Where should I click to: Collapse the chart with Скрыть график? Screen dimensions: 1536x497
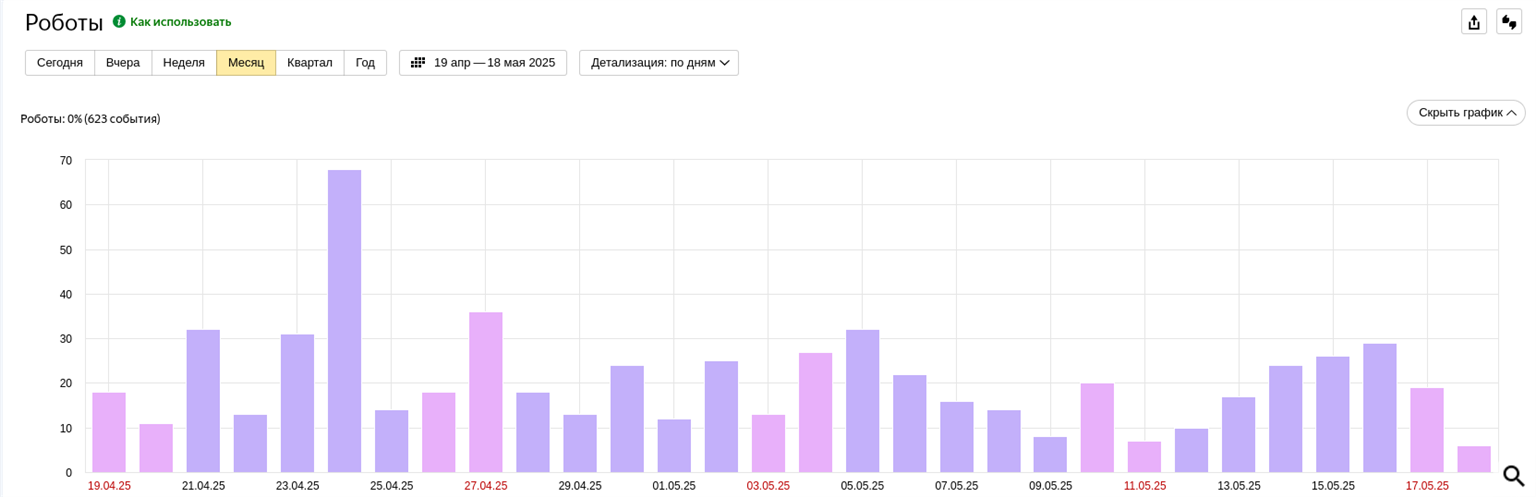point(1465,113)
